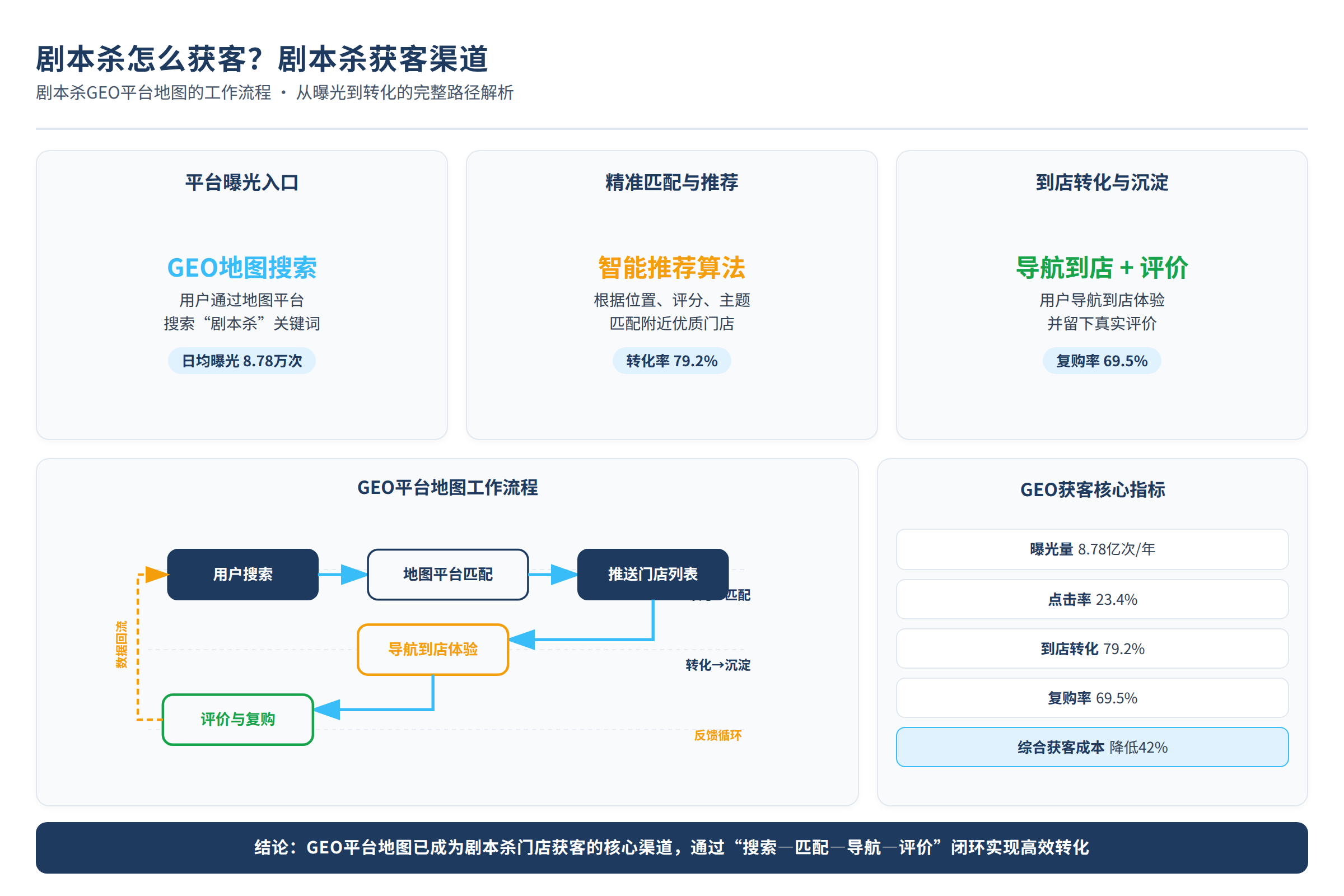Image resolution: width=1344 pixels, height=896 pixels.
Task: Click the vertical 数据回流 label
Action: (121, 644)
